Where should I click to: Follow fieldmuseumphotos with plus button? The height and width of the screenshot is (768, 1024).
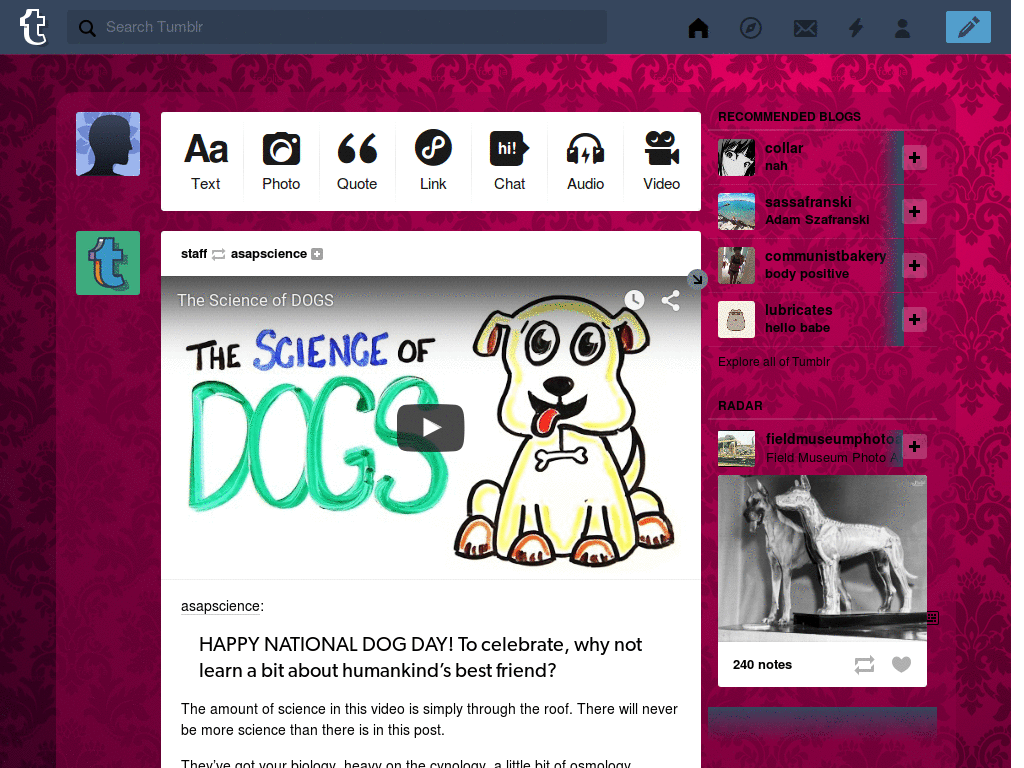[x=914, y=447]
